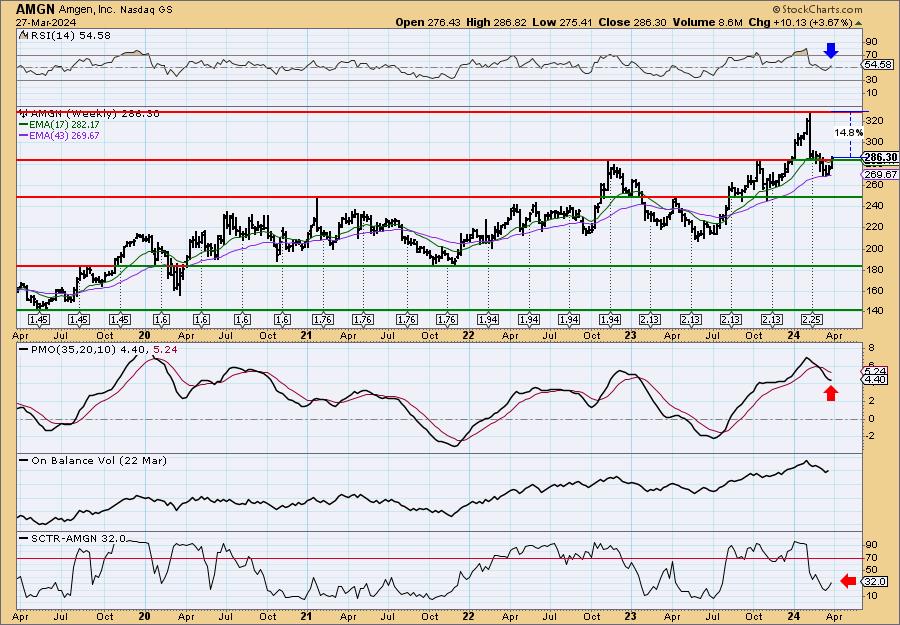Click the 14.8% upside target label

click(848, 133)
